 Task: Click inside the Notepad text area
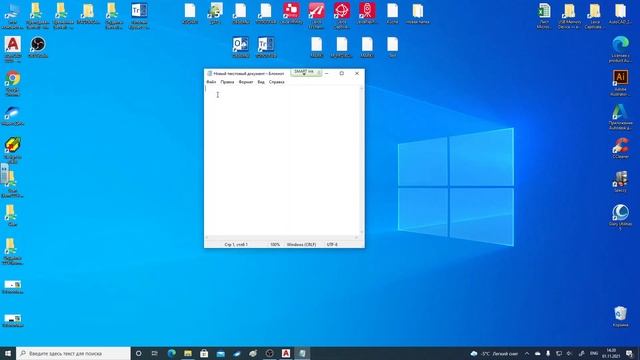(282, 160)
